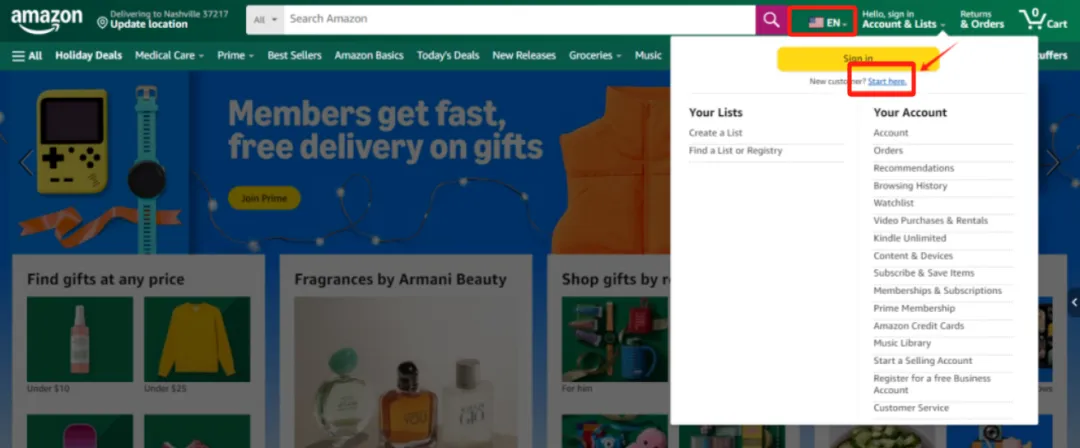Expand the side panel tab at right edge

1074,303
